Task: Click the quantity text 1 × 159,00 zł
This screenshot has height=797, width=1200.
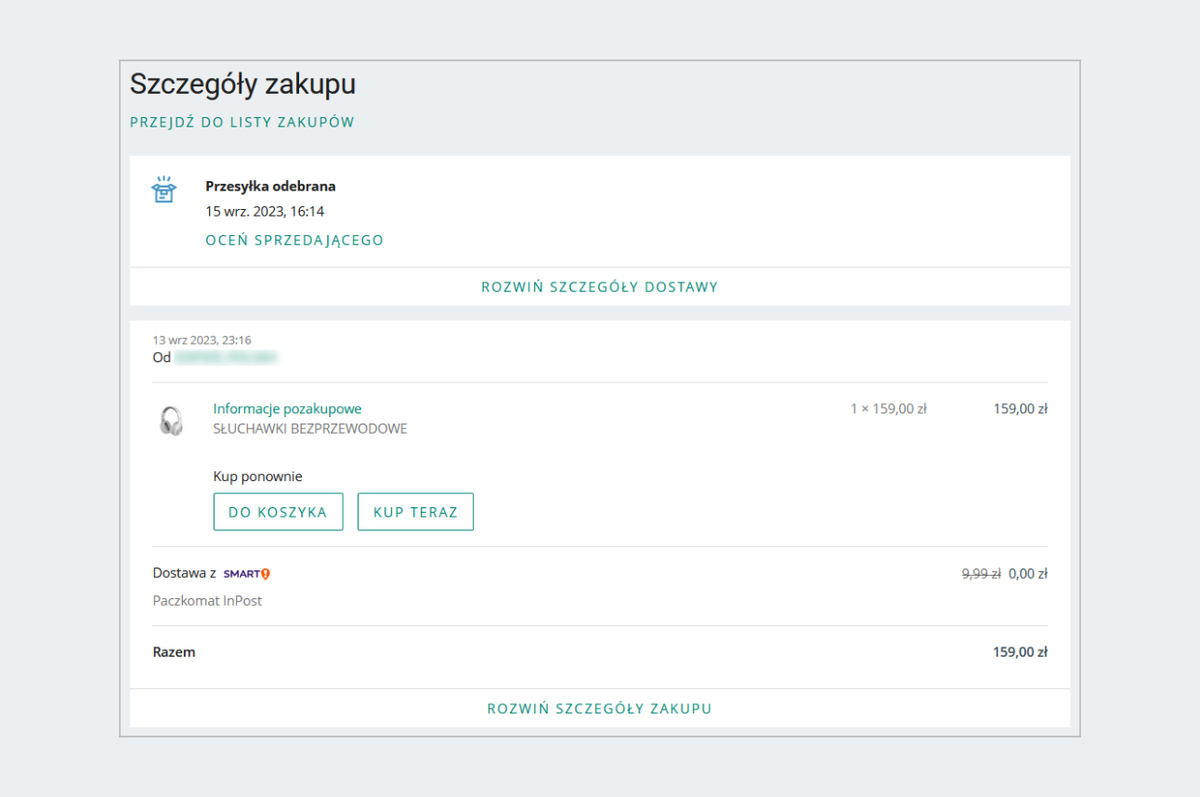Action: point(888,408)
